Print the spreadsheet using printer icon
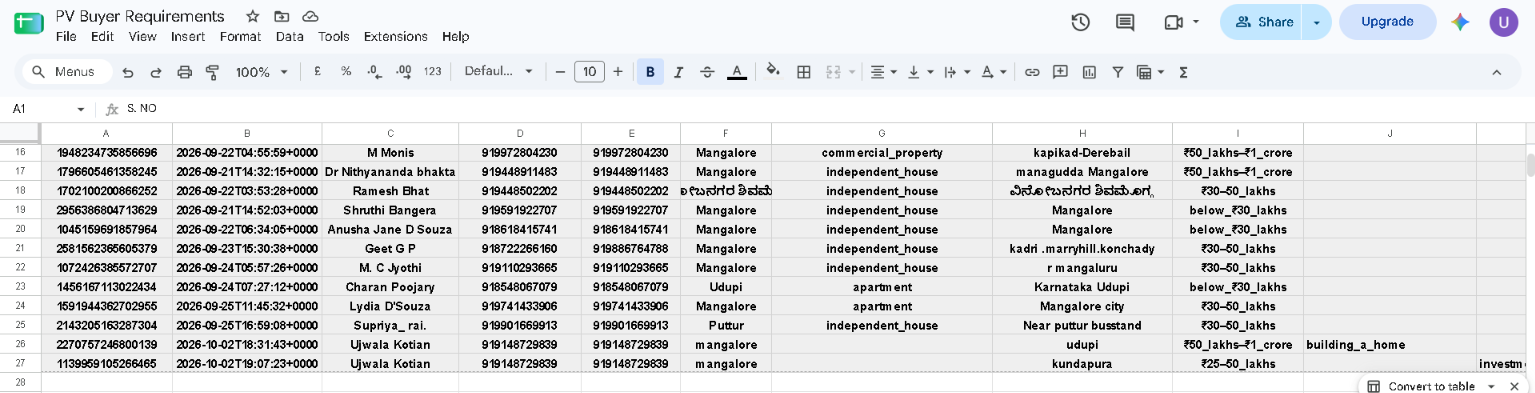 pyautogui.click(x=184, y=72)
